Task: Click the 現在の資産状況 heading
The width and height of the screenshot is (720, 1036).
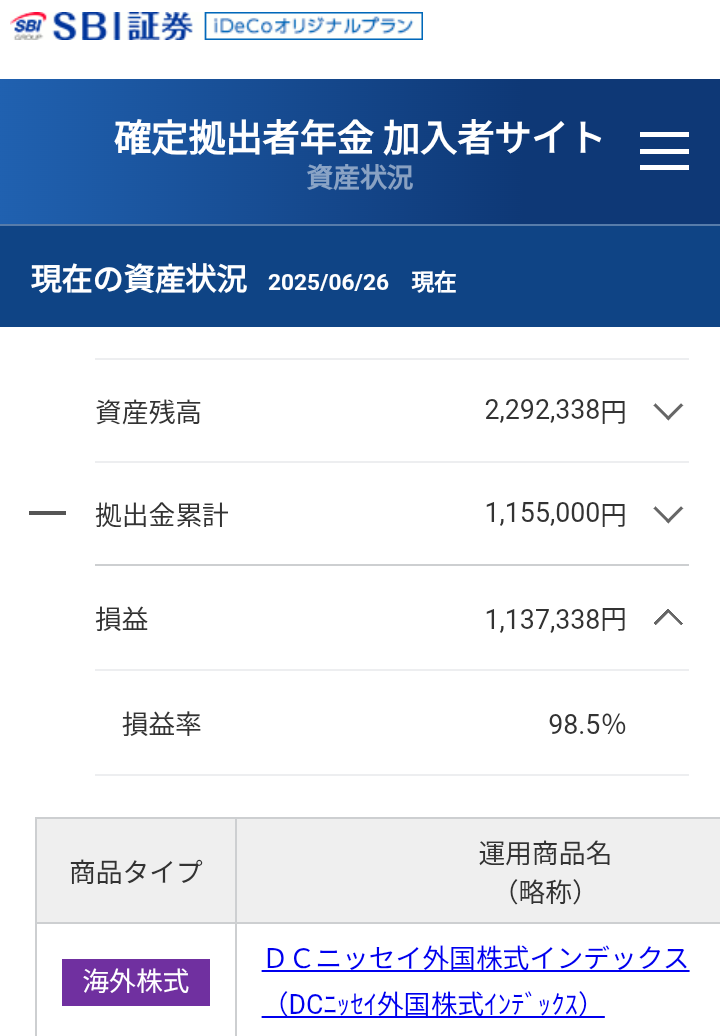Action: (139, 280)
